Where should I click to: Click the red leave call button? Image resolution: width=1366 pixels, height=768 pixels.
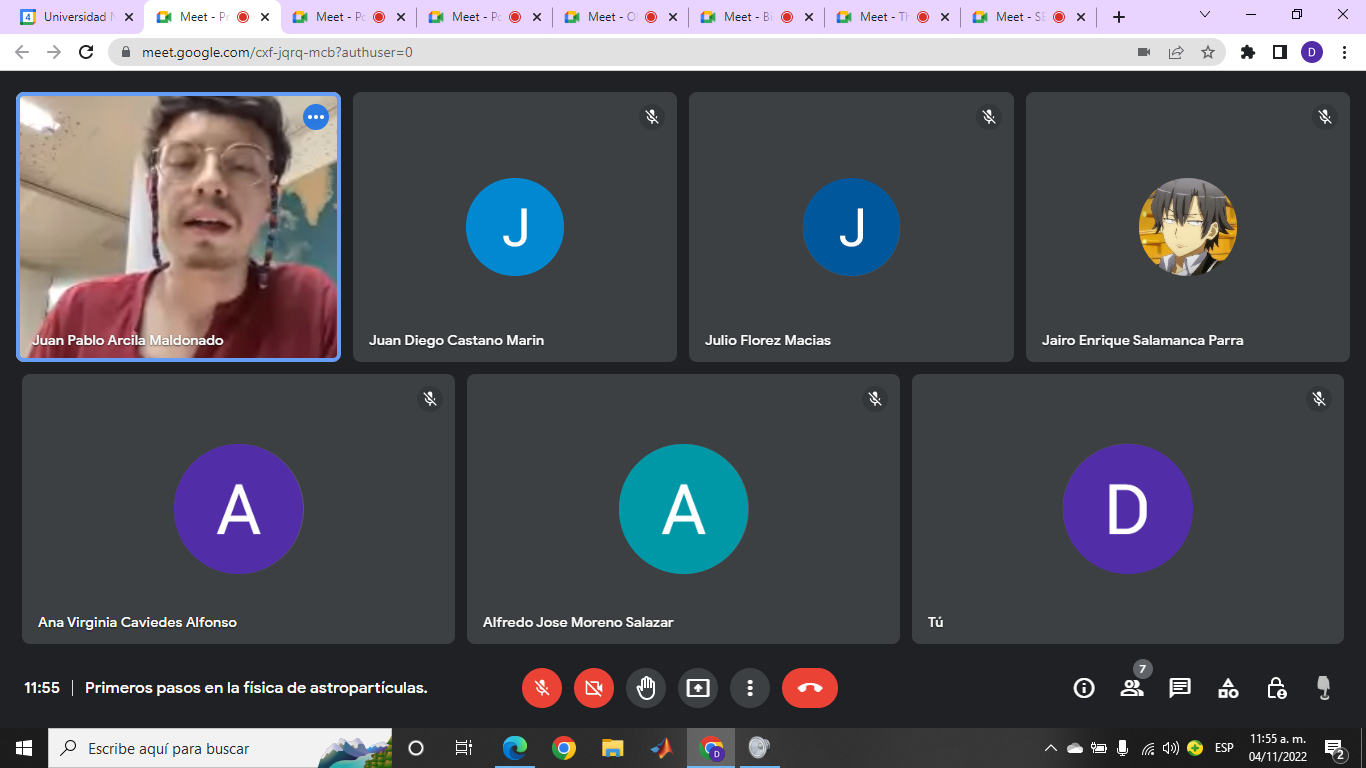pos(810,688)
